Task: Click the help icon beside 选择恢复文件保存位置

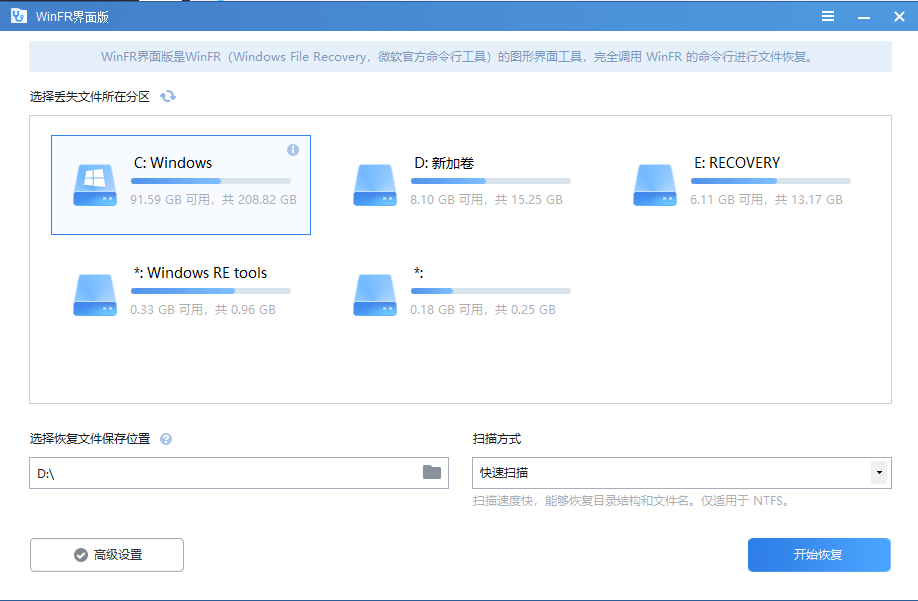Action: point(166,438)
